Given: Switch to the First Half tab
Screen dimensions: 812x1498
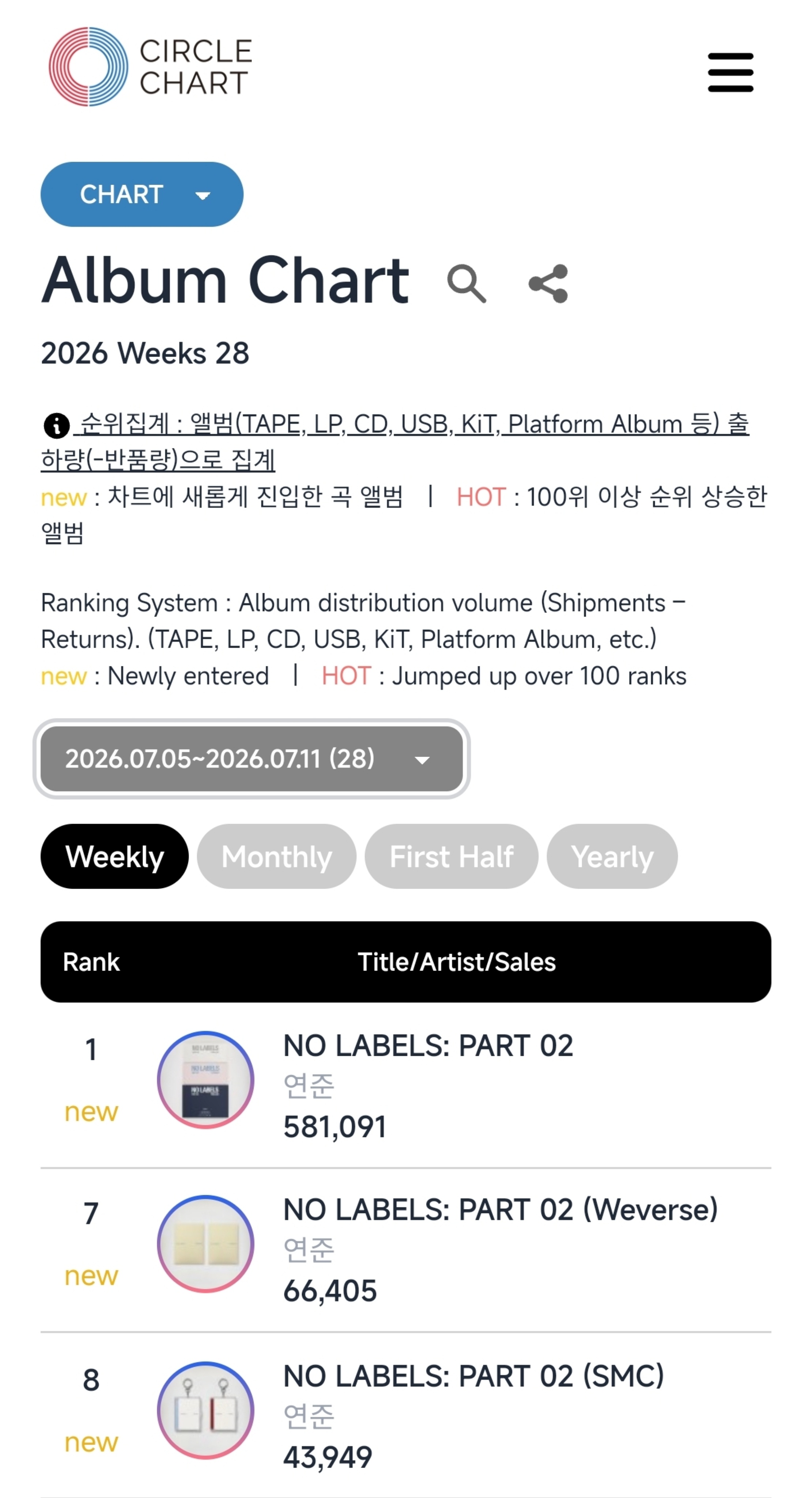Looking at the screenshot, I should tap(452, 856).
